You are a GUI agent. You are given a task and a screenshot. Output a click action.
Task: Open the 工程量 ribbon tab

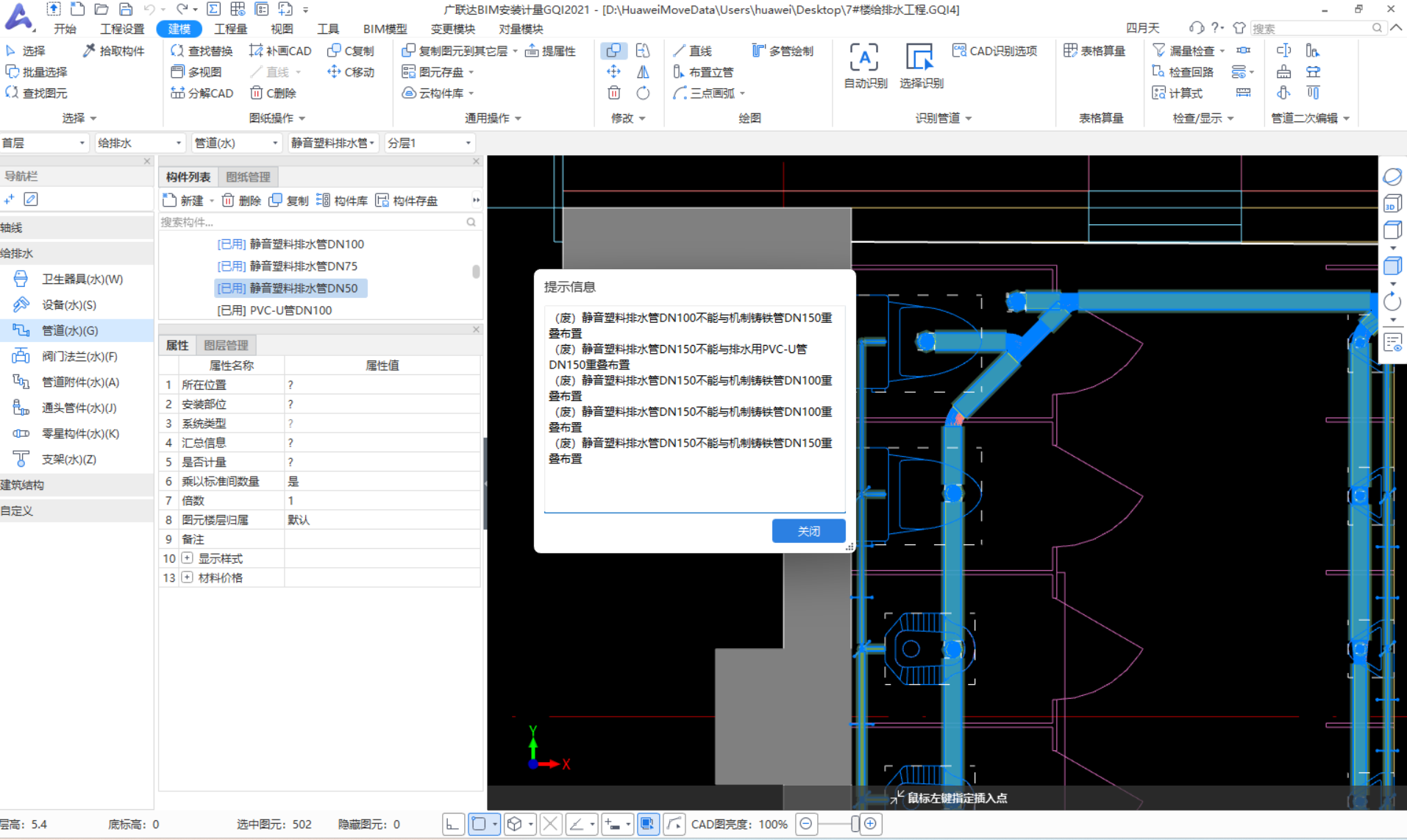pyautogui.click(x=230, y=29)
